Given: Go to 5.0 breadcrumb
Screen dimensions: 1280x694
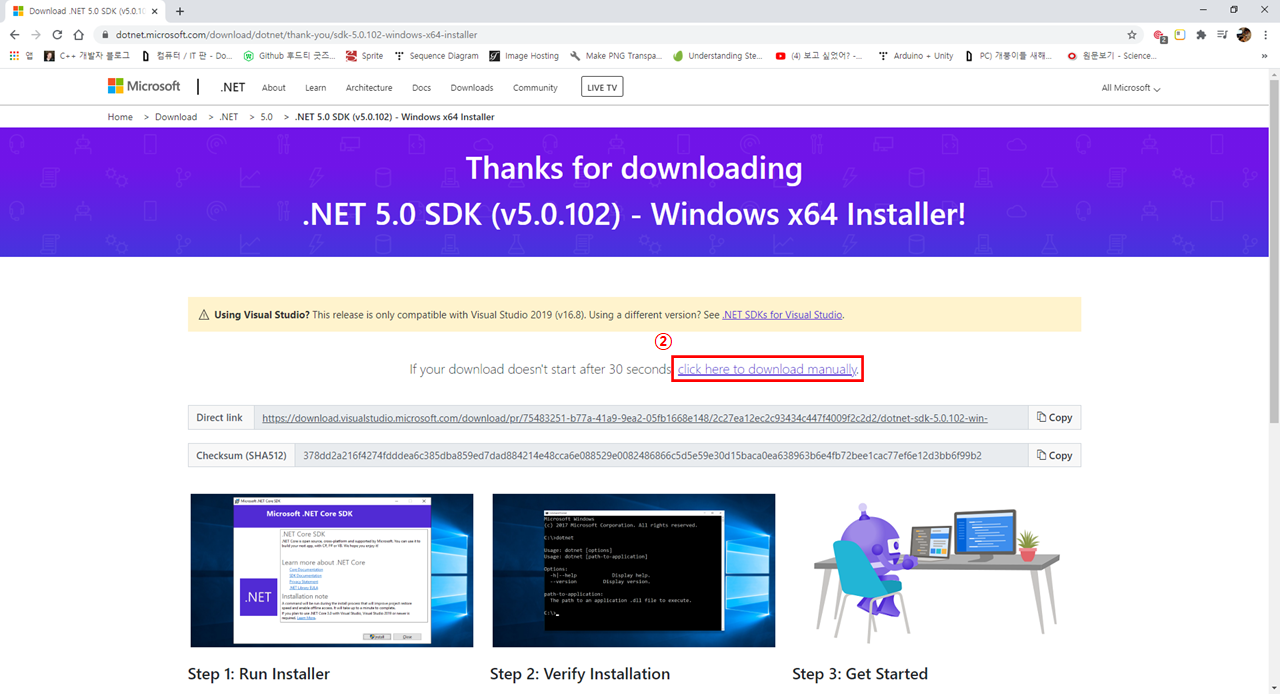Looking at the screenshot, I should 267,117.
